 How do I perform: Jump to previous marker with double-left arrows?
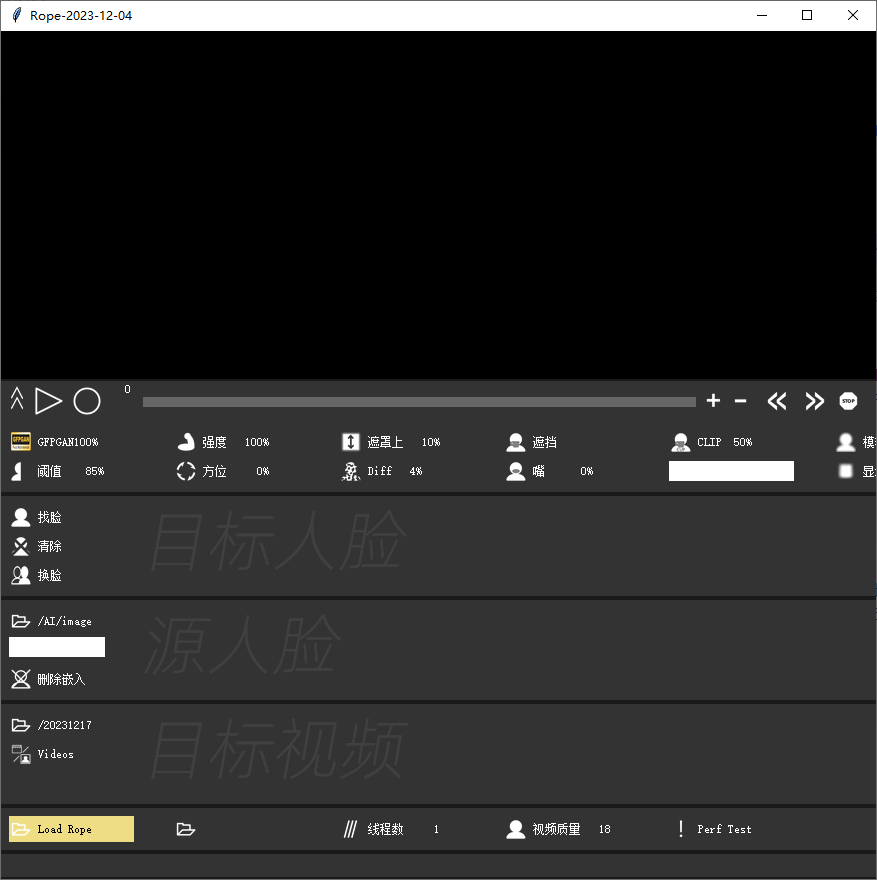777,401
